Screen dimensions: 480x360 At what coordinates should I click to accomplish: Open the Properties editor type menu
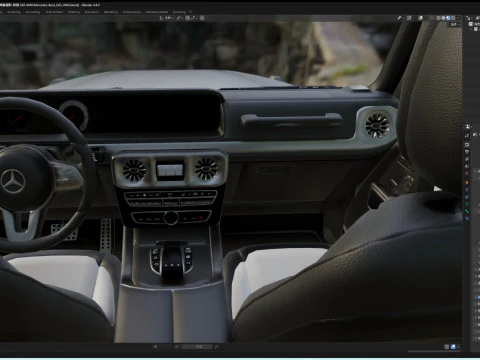[x=468, y=127]
